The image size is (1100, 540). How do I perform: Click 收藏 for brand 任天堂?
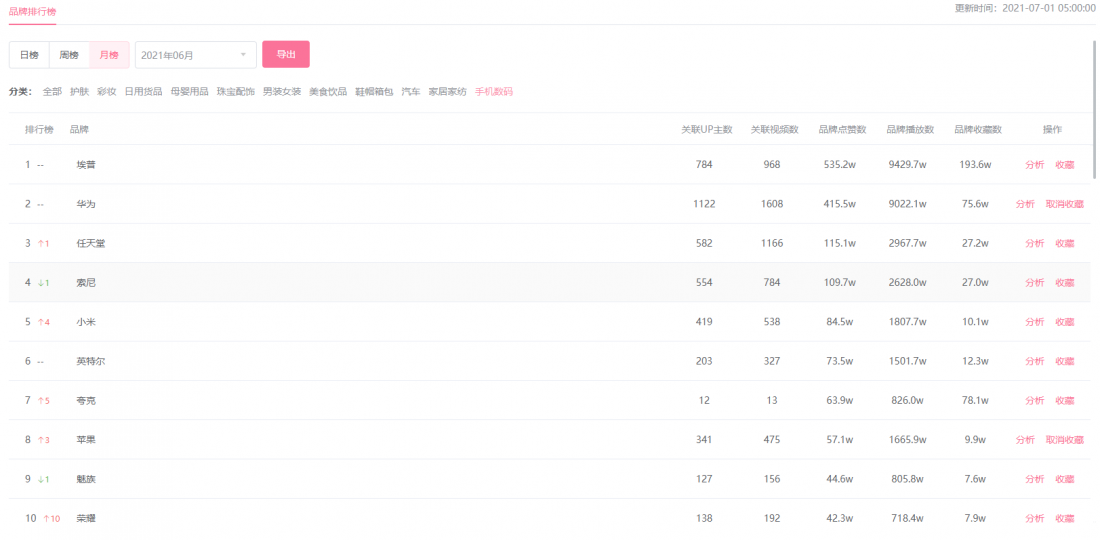click(1064, 243)
